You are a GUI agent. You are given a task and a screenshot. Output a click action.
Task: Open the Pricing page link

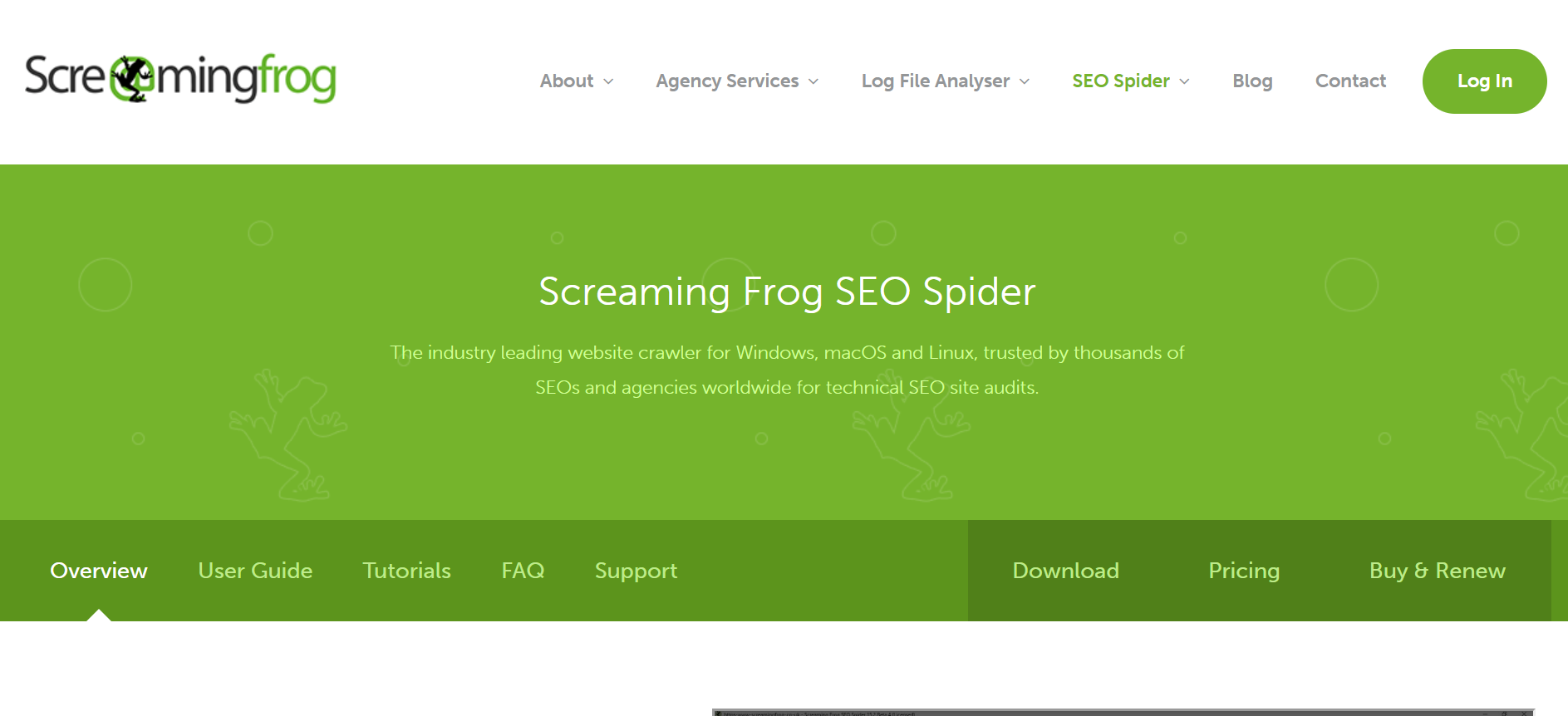1244,571
